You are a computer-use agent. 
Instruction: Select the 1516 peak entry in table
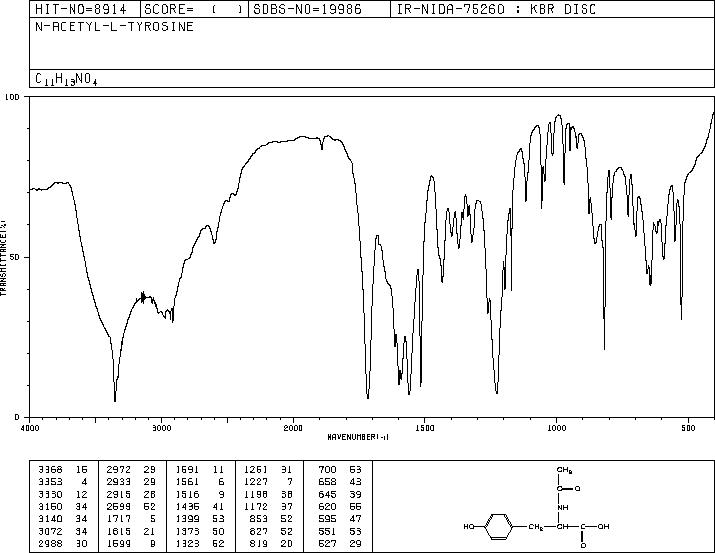pos(200,494)
